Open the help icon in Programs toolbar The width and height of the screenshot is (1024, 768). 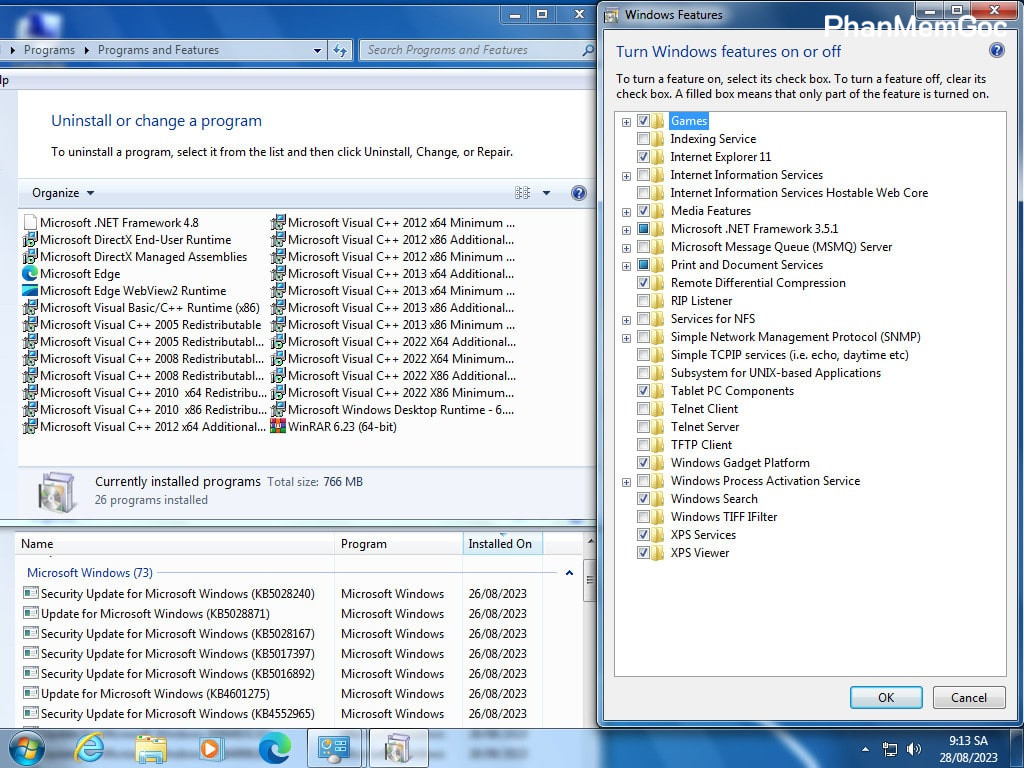point(578,193)
